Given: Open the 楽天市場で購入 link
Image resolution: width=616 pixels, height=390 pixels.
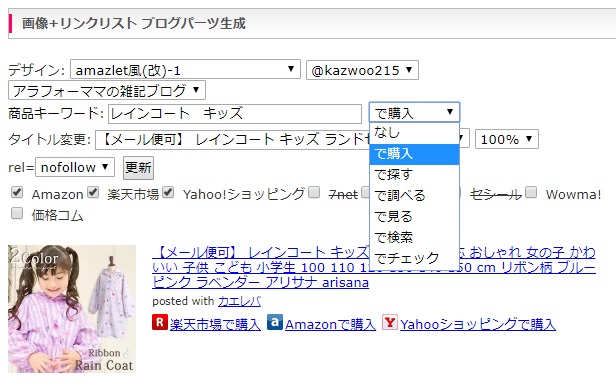Looking at the screenshot, I should pos(215,324).
